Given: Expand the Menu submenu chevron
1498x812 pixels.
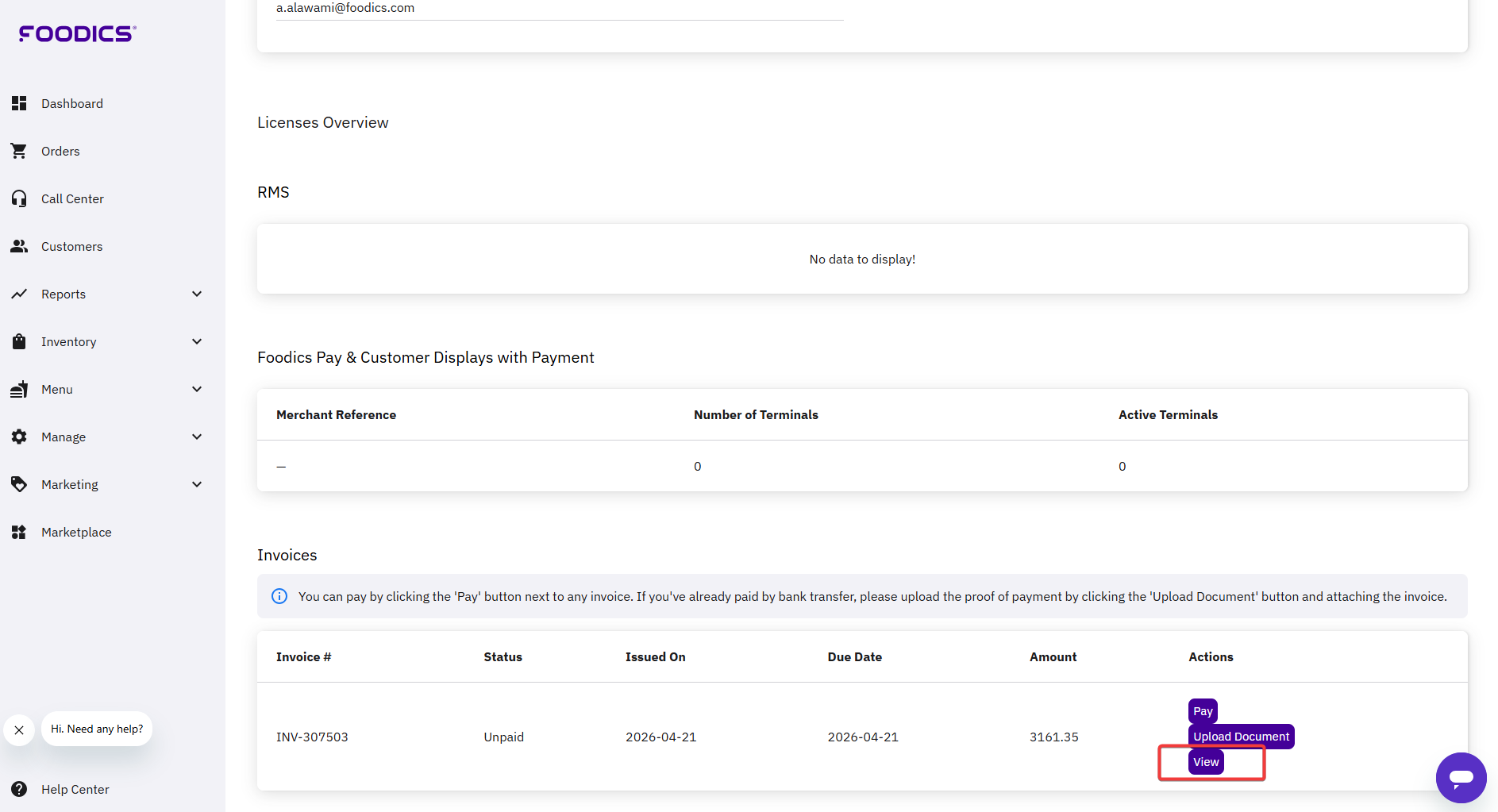Looking at the screenshot, I should tap(197, 389).
